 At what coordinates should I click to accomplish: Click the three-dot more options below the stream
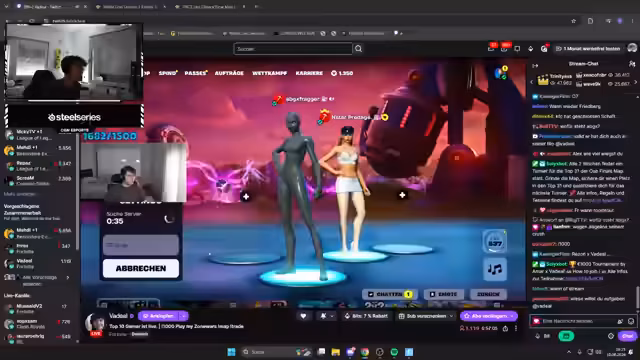tap(516, 328)
